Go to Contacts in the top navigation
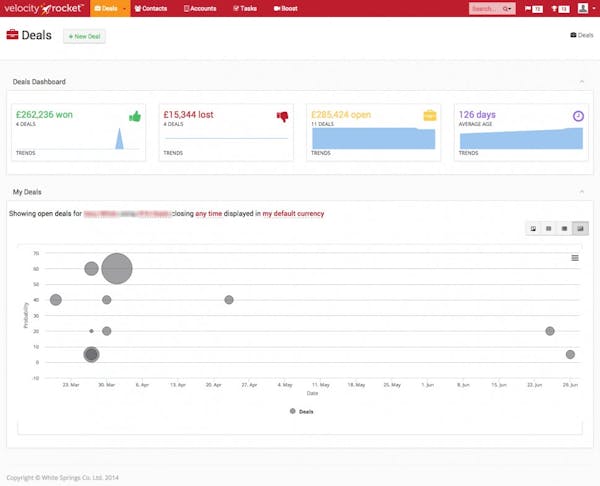 point(151,8)
